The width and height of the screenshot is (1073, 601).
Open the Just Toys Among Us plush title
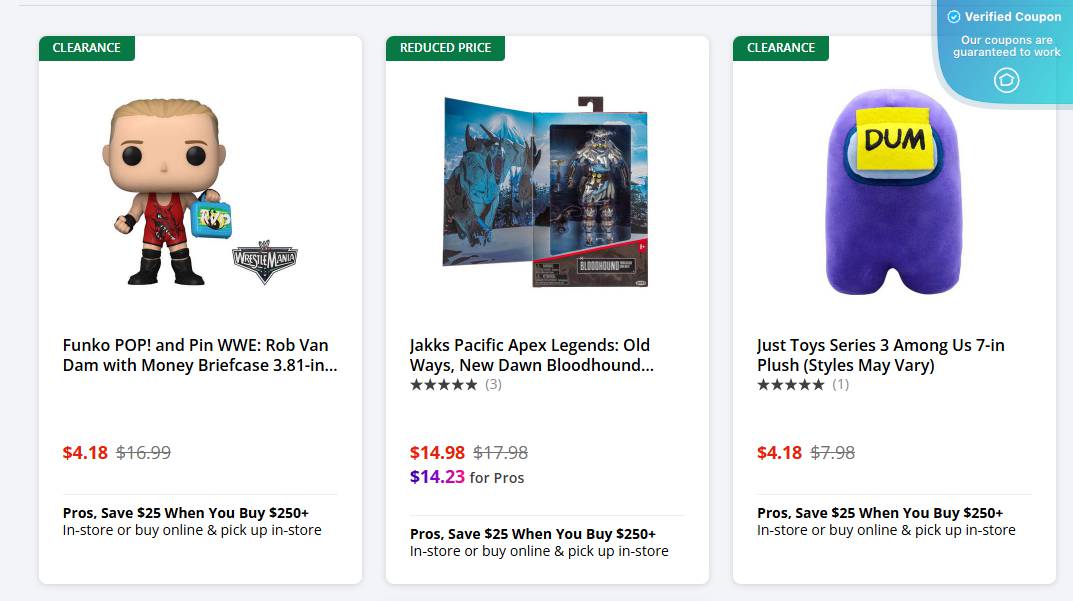pyautogui.click(x=880, y=355)
